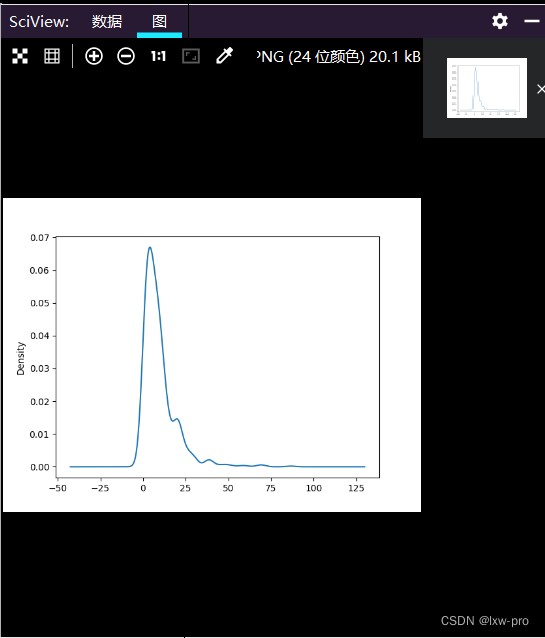
Task: Switch to the 数据 tab
Action: pos(107,22)
